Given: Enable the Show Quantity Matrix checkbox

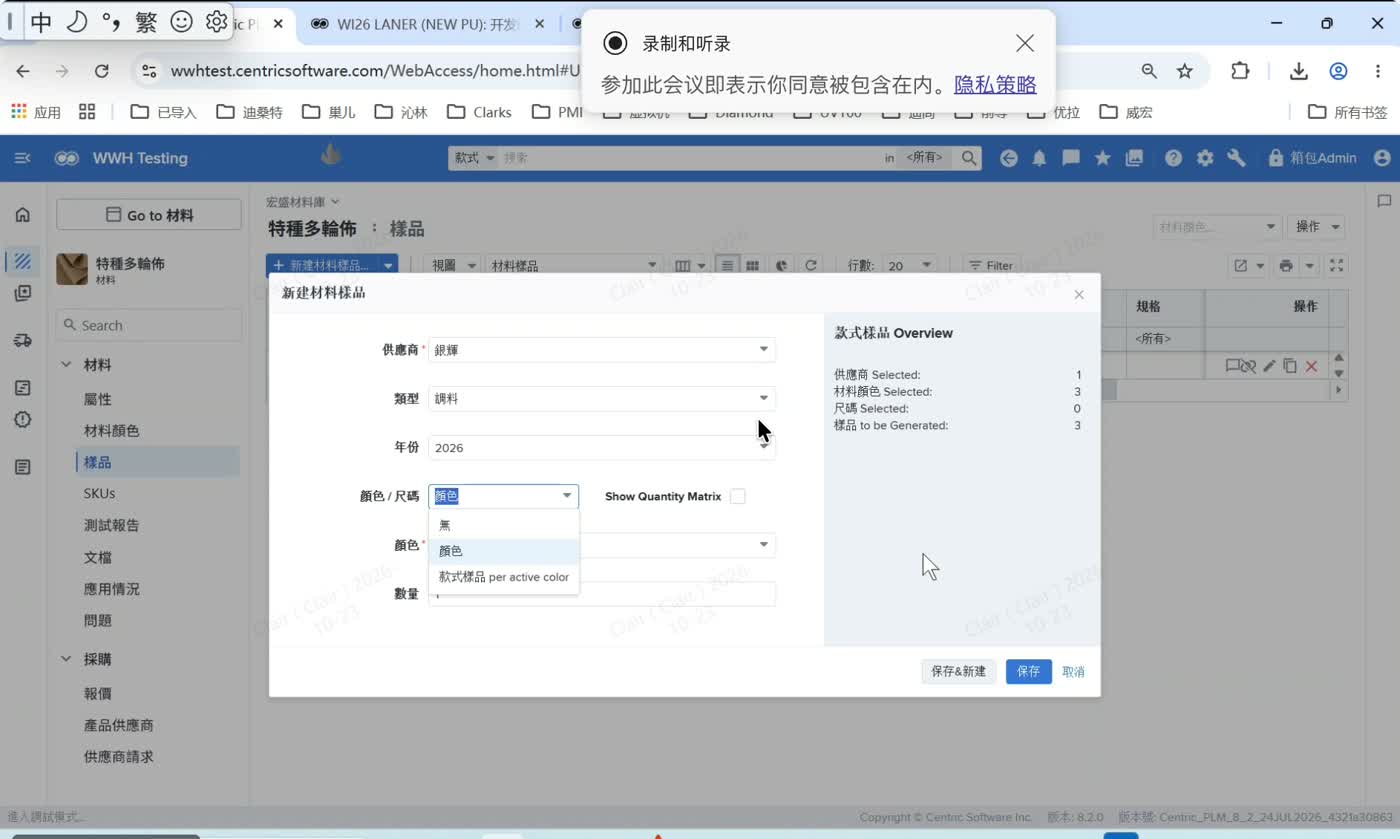Looking at the screenshot, I should pyautogui.click(x=738, y=496).
